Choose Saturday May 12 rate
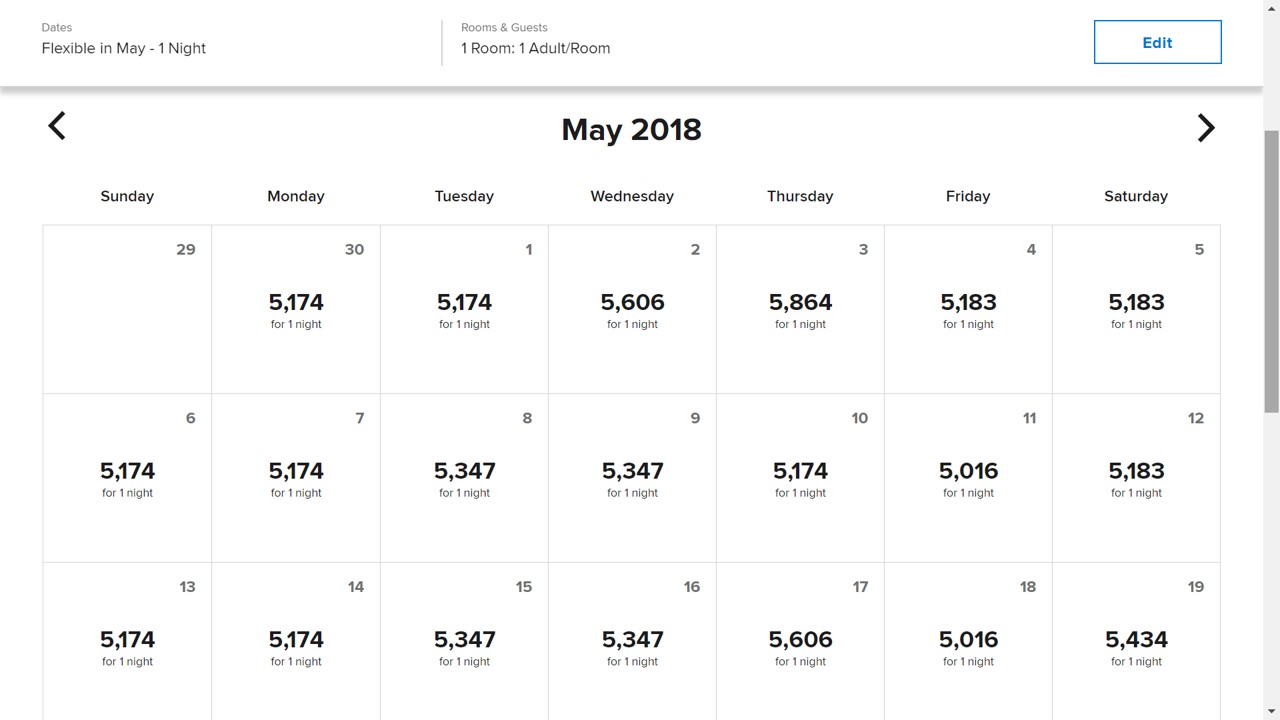The image size is (1280, 720). coord(1136,478)
